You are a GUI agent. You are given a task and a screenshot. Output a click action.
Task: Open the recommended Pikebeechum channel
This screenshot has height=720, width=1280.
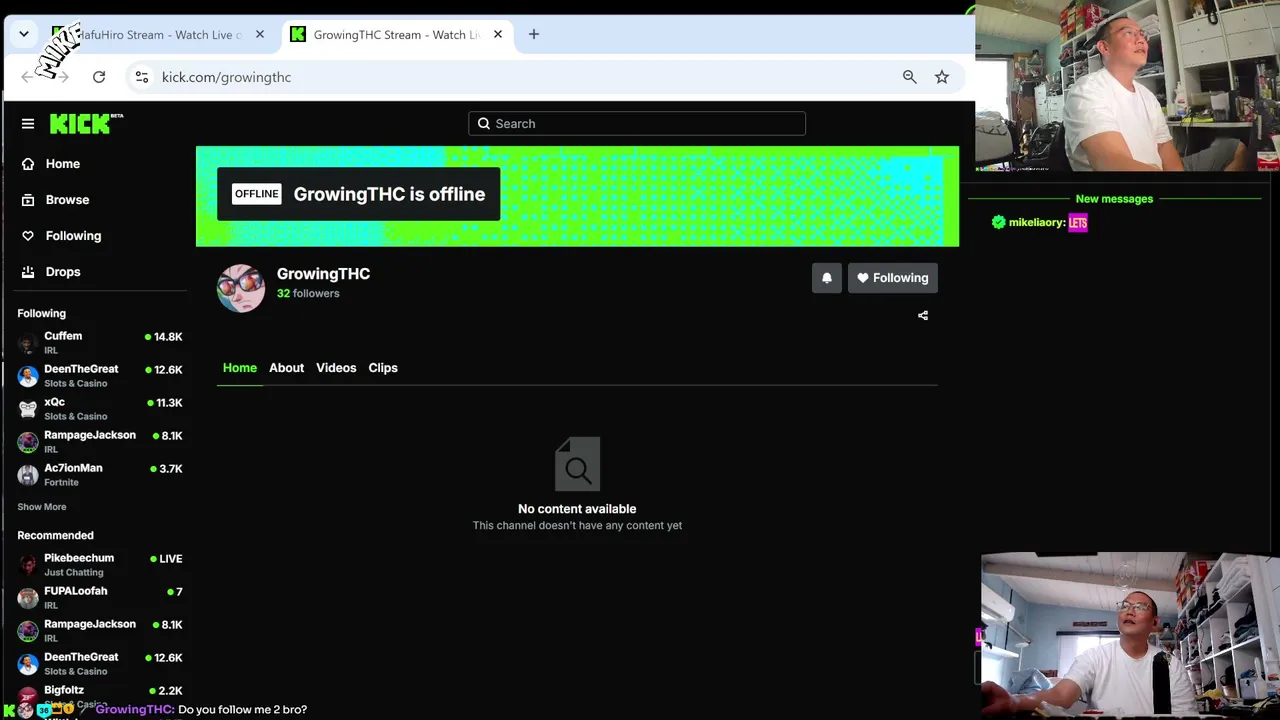point(100,564)
